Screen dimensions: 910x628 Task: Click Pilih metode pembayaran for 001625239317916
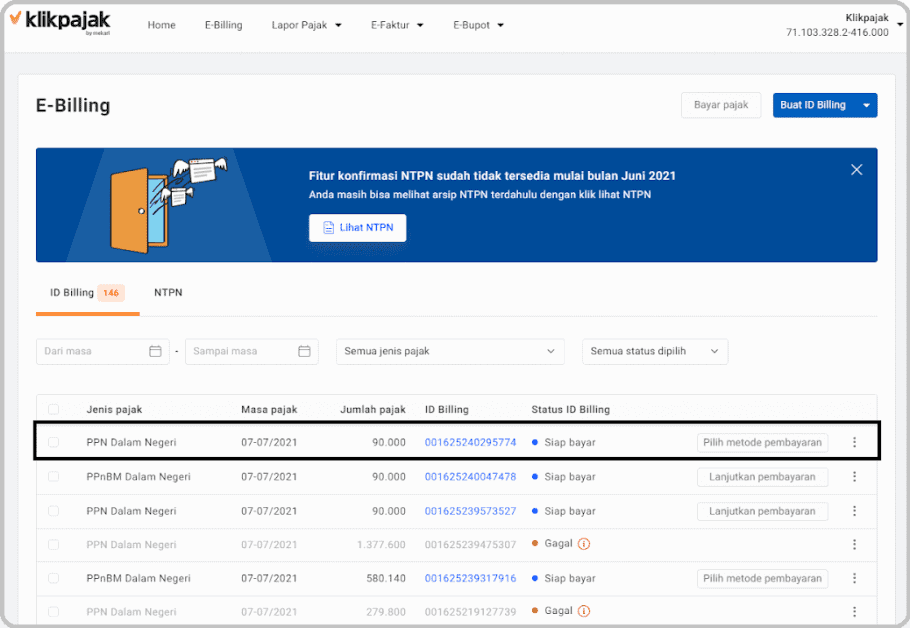[762, 578]
